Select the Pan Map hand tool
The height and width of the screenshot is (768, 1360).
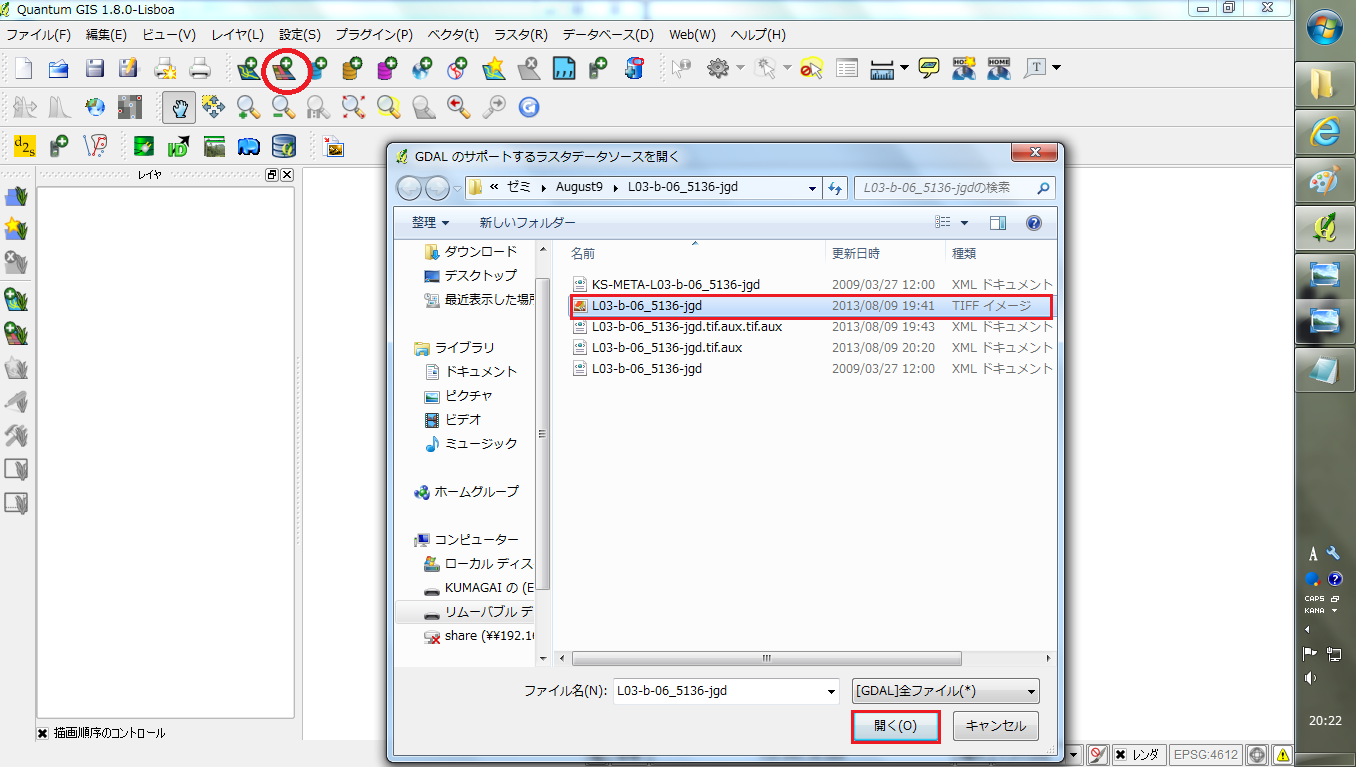click(180, 107)
